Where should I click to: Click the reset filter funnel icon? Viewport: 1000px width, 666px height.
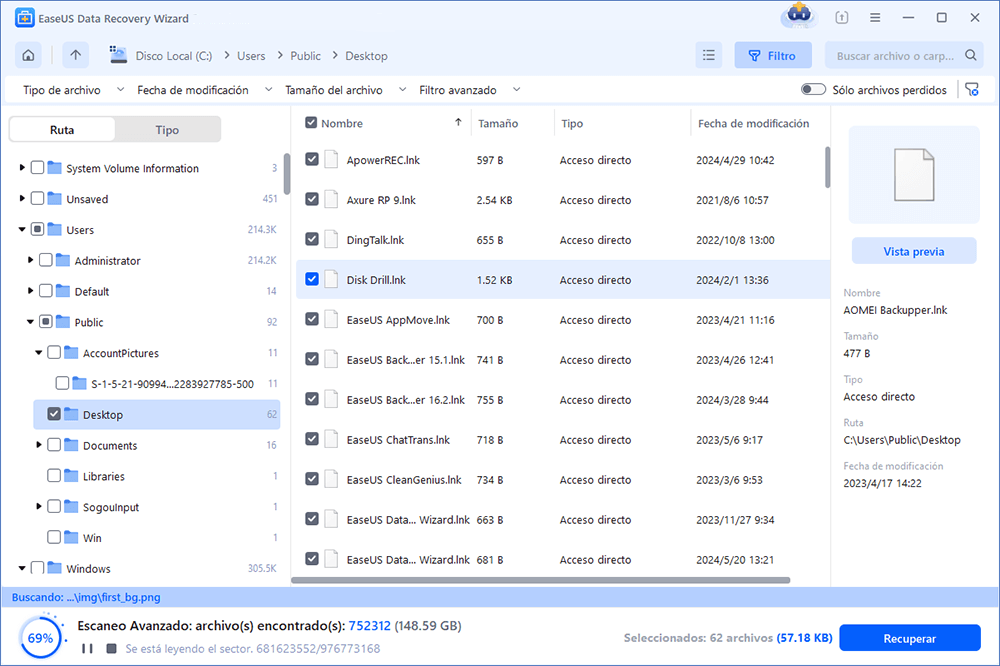[x=972, y=90]
